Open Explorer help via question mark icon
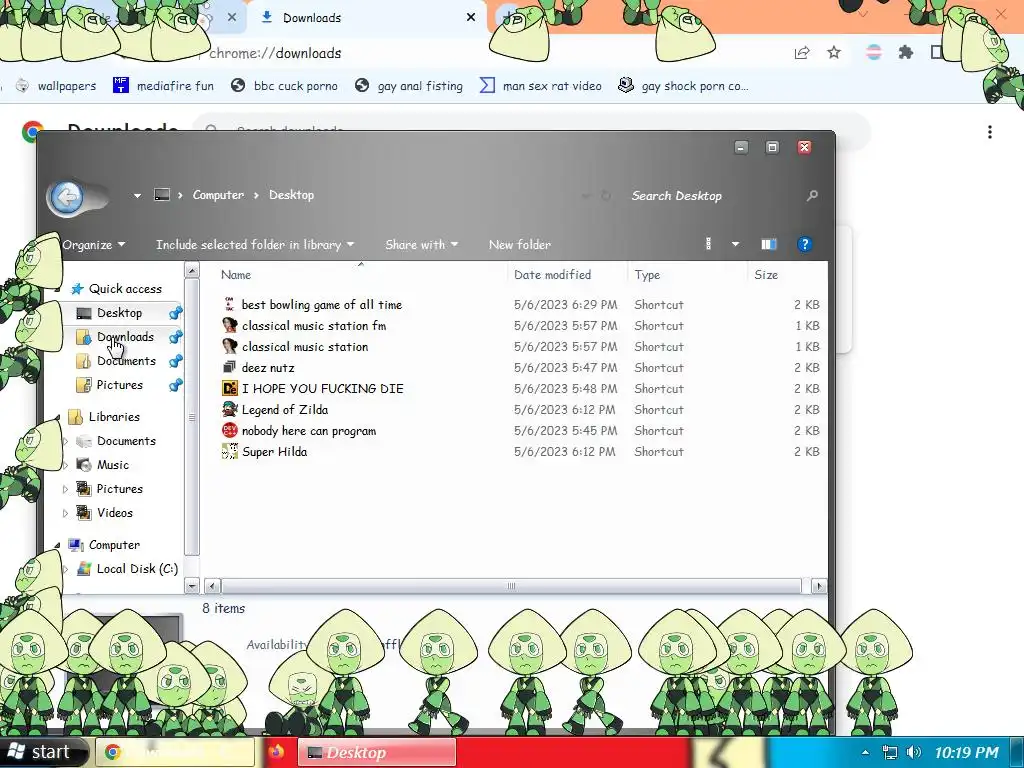1024x768 pixels. 805,244
